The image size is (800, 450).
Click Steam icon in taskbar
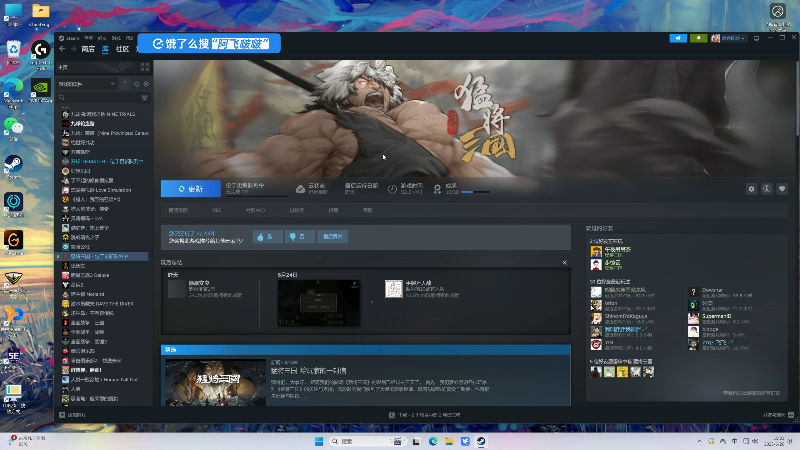click(481, 441)
